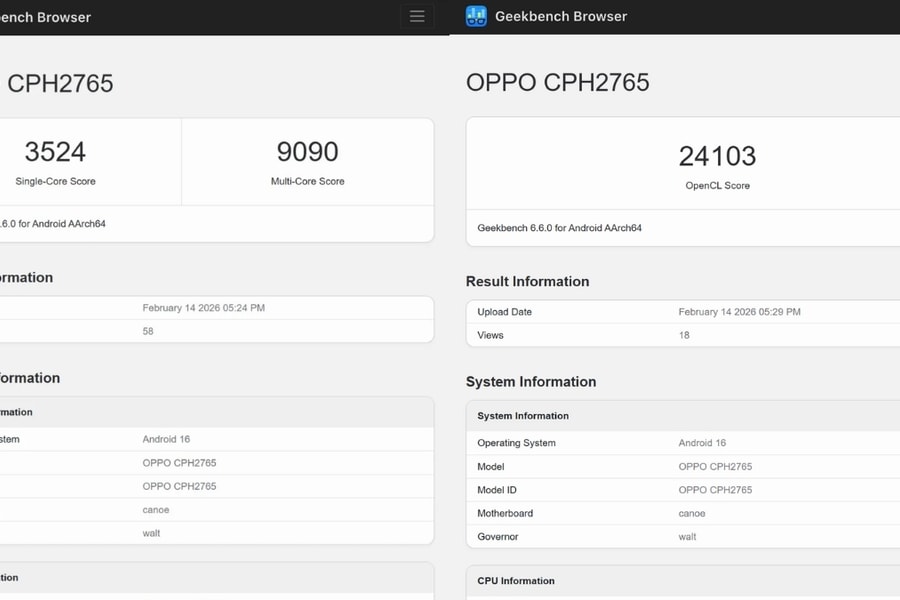The image size is (900, 600).
Task: Click Geekbench 6.6.0 for Android AArch64 text on right
Action: [x=560, y=228]
